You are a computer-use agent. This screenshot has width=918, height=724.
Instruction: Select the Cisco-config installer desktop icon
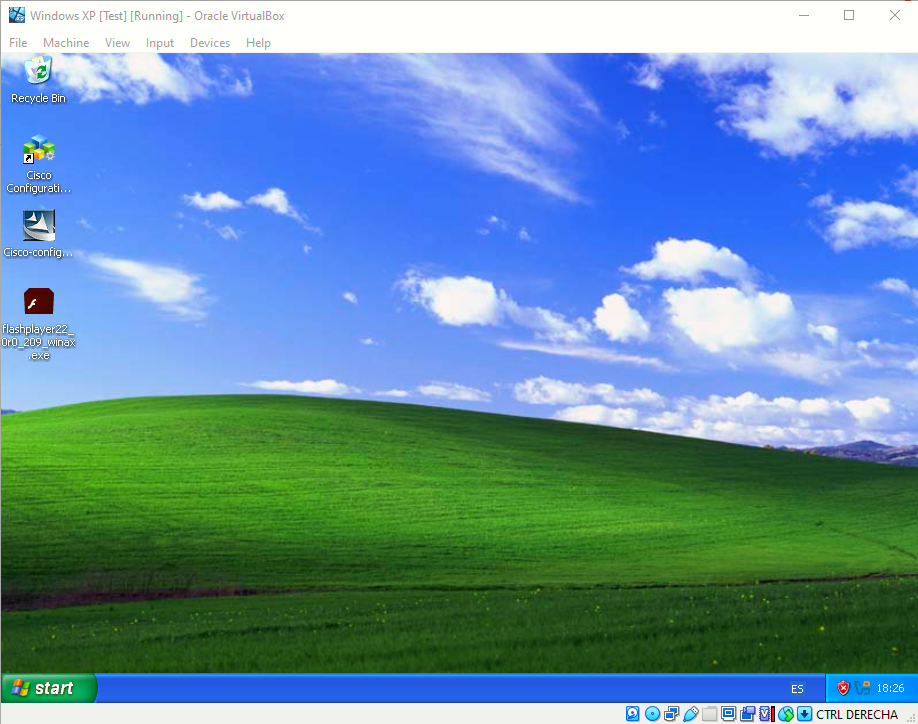pyautogui.click(x=39, y=234)
